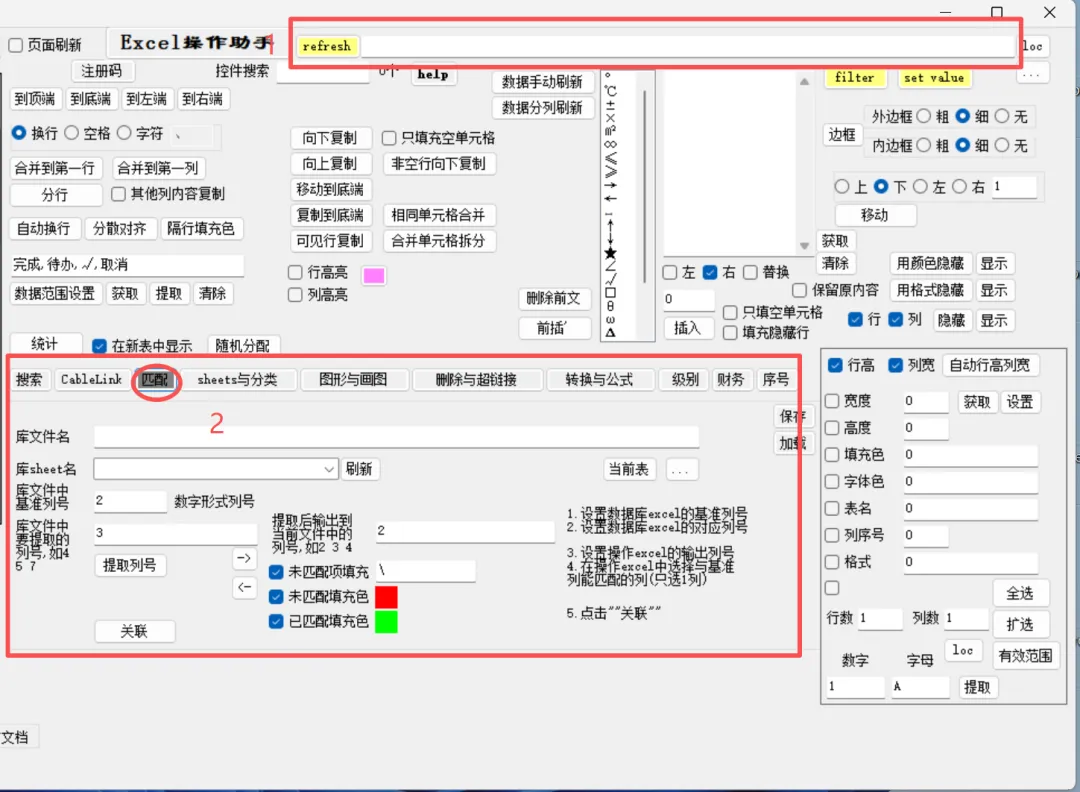Insert the degree Celsius ℃ symbol

(x=610, y=91)
